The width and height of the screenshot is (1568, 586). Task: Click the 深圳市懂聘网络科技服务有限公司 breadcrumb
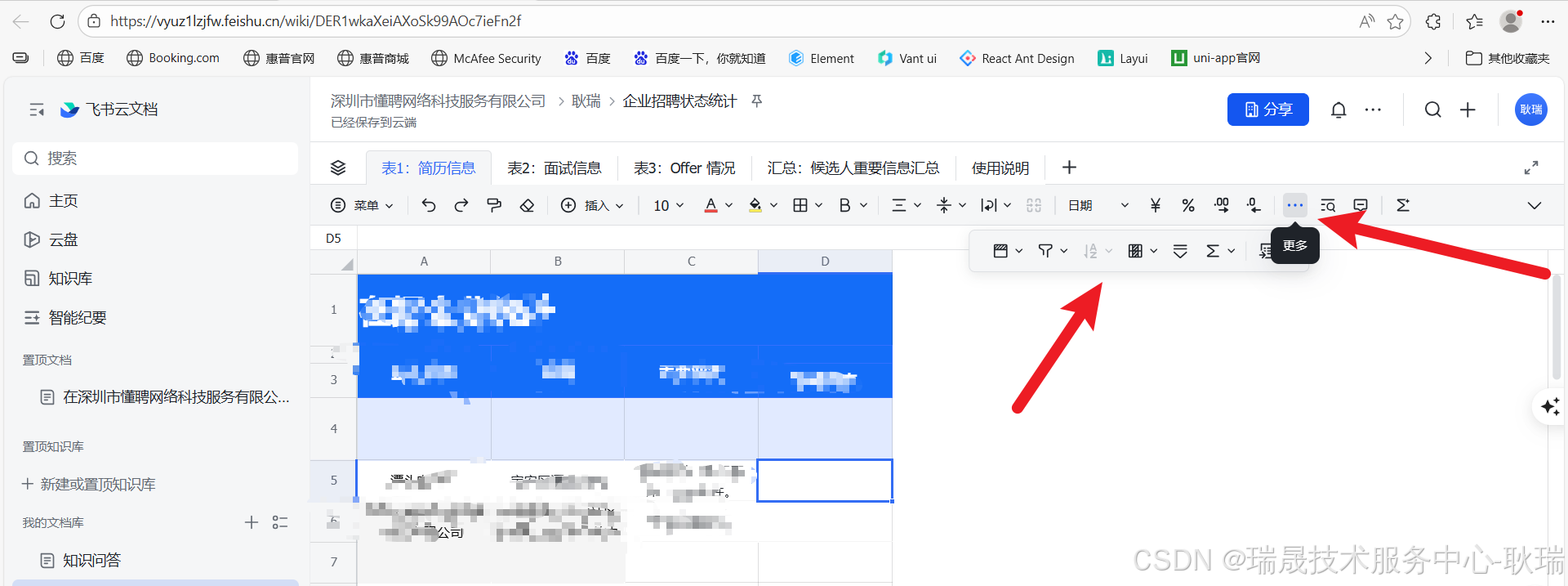[x=438, y=101]
